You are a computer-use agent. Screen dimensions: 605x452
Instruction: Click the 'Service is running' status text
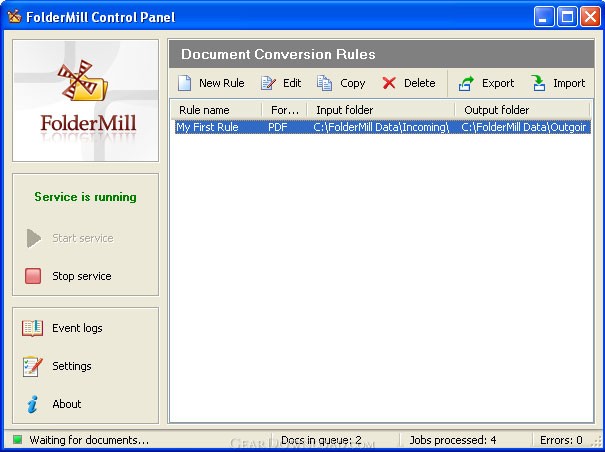pyautogui.click(x=85, y=197)
